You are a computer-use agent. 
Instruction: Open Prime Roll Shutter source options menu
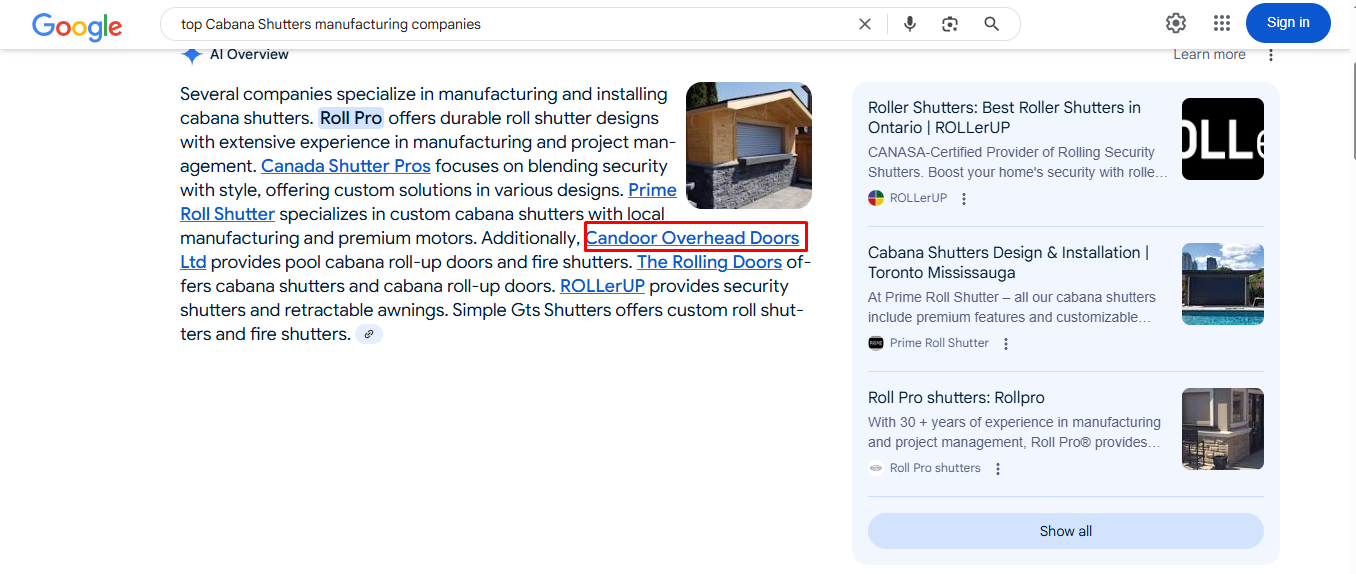pyautogui.click(x=1006, y=344)
